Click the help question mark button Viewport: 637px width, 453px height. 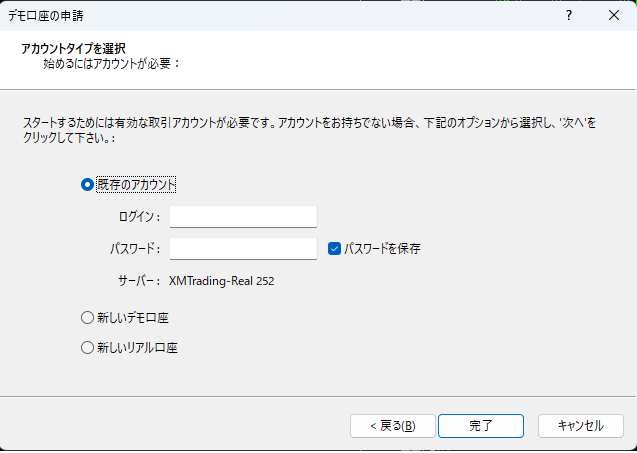569,15
